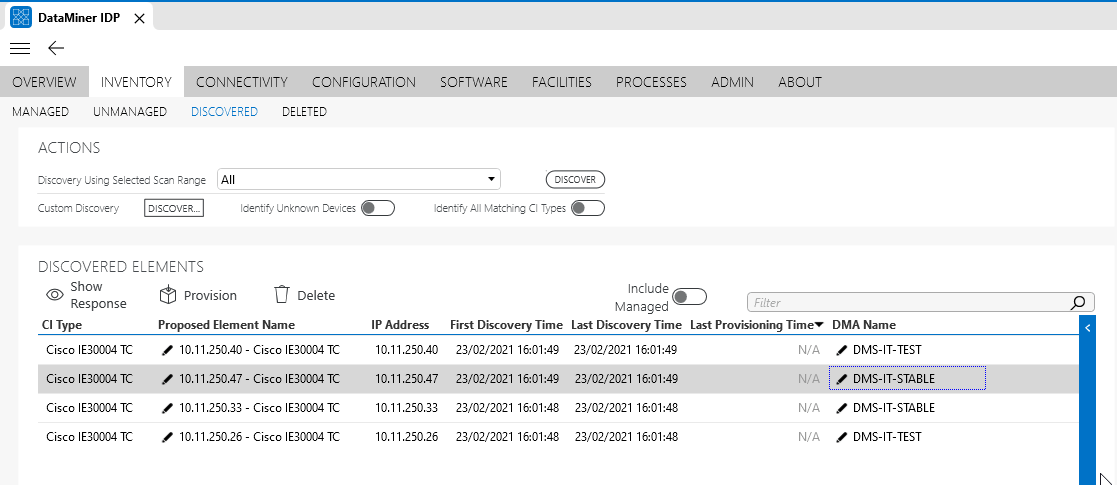This screenshot has height=485, width=1117.
Task: Select the MANAGED sub-tab
Action: tap(41, 112)
